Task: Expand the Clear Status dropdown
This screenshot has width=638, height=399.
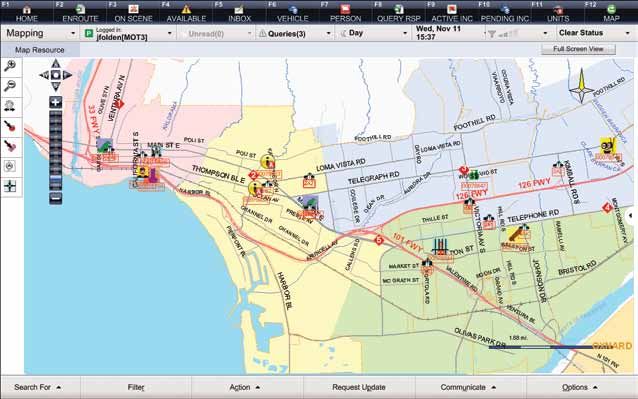Action: pos(594,33)
